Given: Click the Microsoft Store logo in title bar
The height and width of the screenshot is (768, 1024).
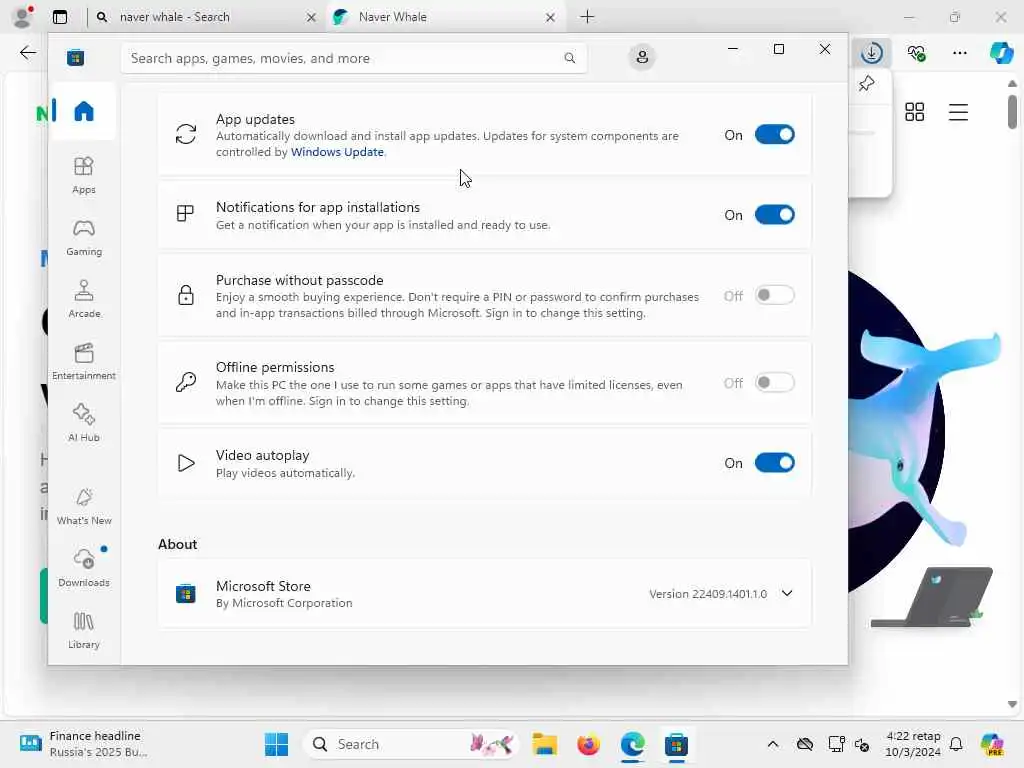Looking at the screenshot, I should 75,58.
